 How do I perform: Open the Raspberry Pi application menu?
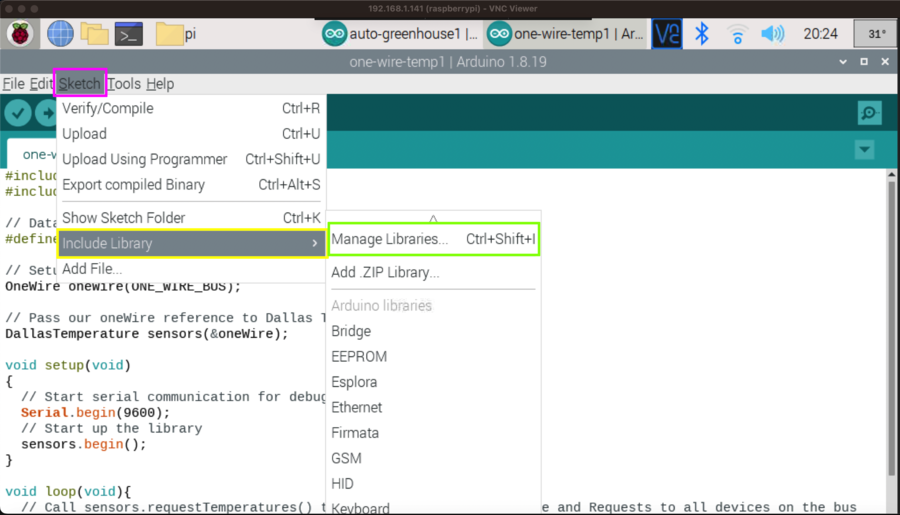(x=20, y=34)
